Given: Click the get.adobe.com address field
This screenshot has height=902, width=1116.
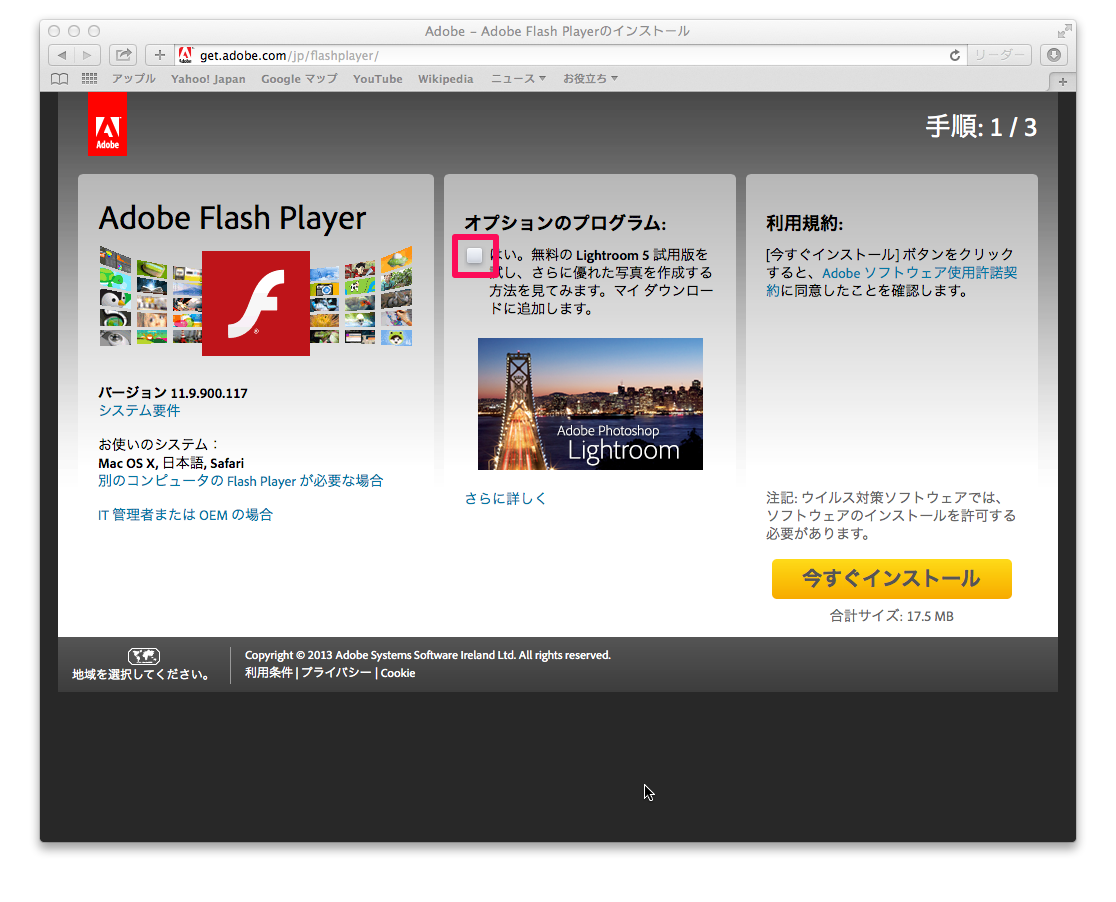Looking at the screenshot, I should point(560,55).
